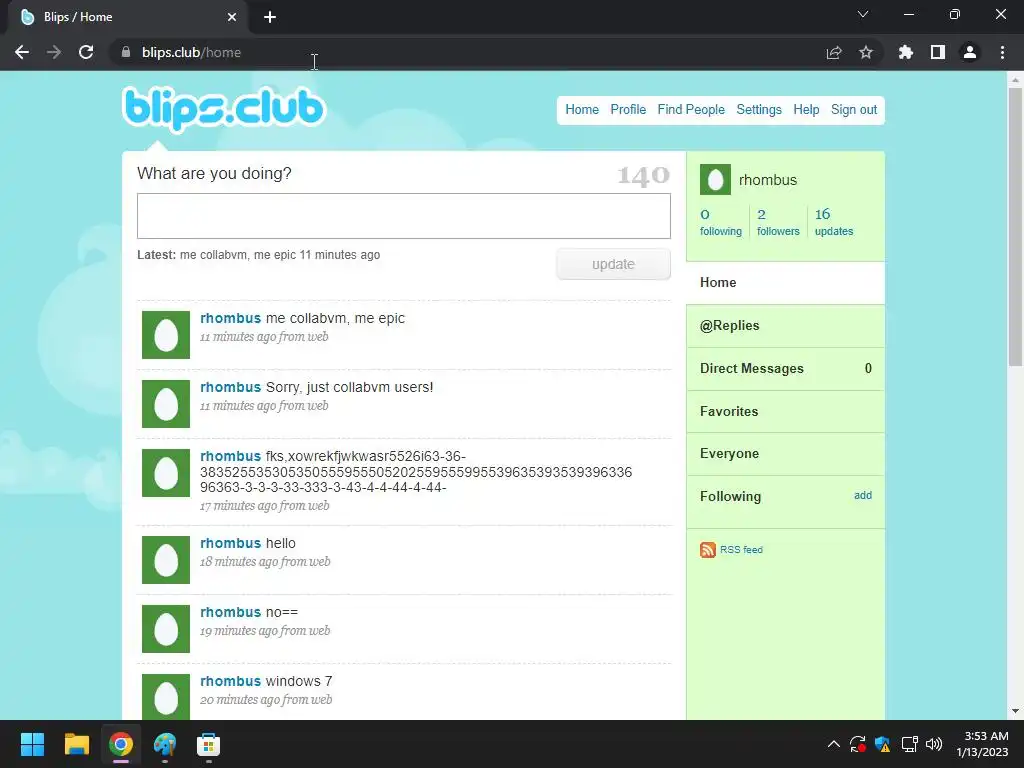Open the Chrome three-dot menu

[1002, 52]
